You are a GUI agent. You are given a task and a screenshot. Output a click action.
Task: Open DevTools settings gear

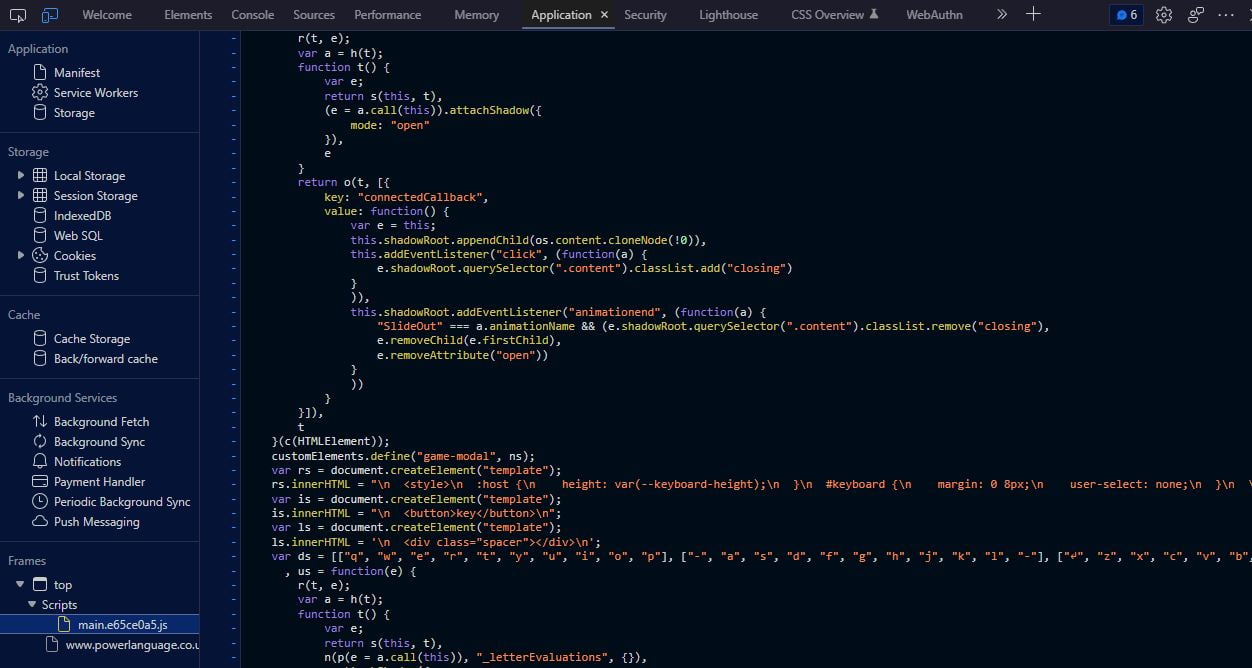click(x=1163, y=15)
